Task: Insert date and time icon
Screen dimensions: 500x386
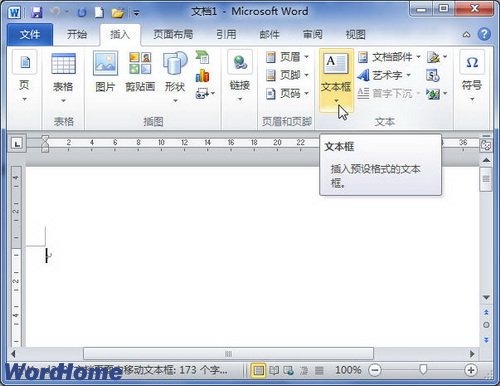Action: tap(433, 75)
